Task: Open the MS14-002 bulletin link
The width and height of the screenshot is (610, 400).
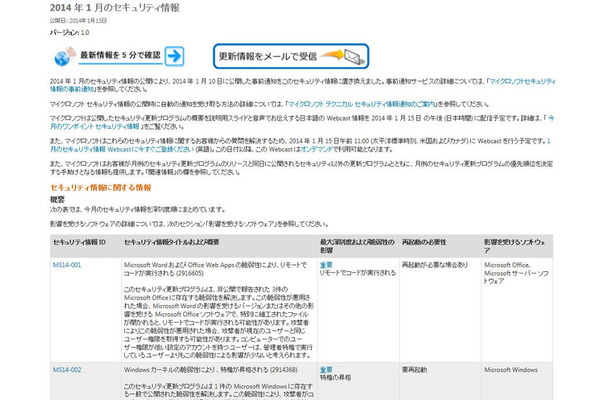Action: pos(66,369)
